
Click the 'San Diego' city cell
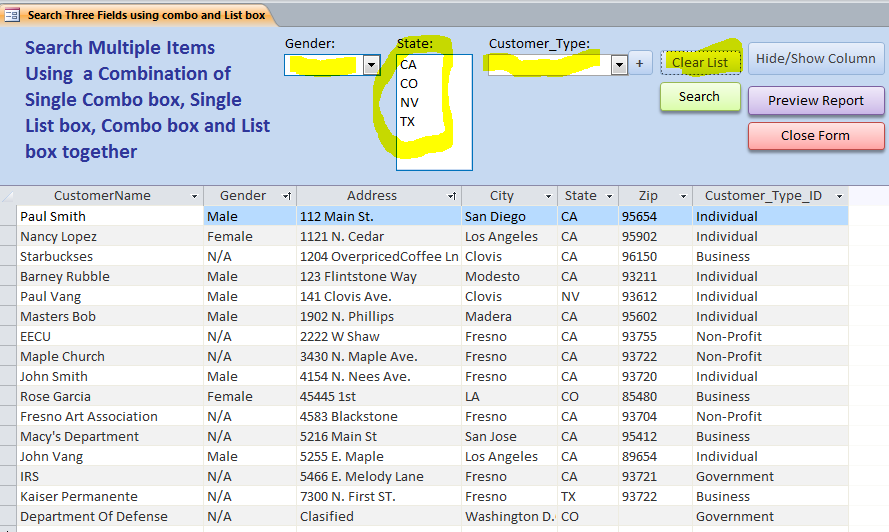point(509,216)
